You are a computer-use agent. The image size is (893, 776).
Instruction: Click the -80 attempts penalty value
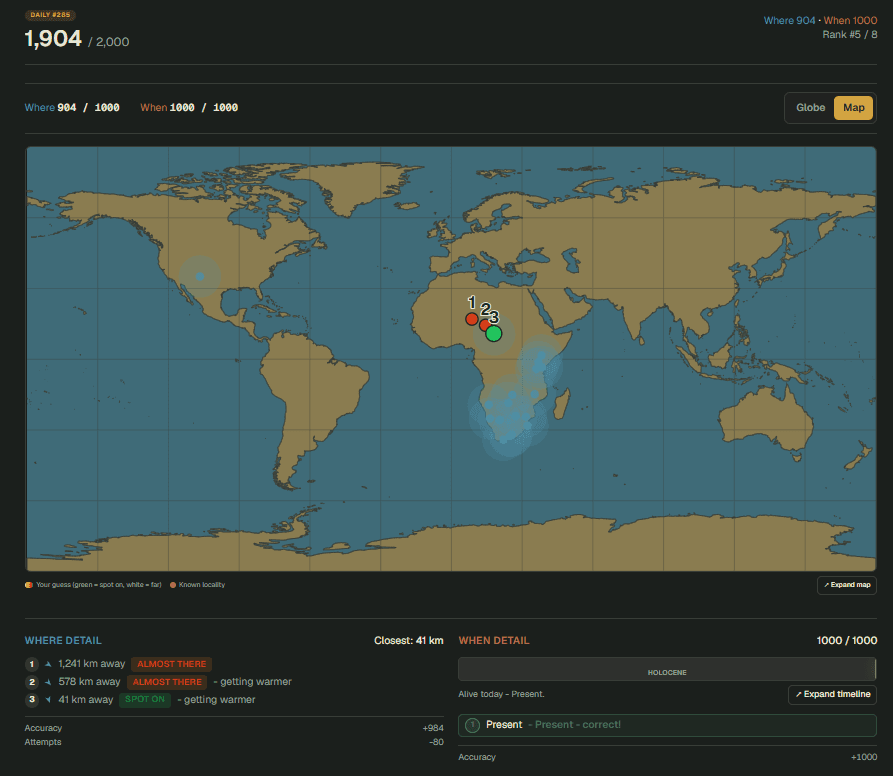tap(436, 742)
